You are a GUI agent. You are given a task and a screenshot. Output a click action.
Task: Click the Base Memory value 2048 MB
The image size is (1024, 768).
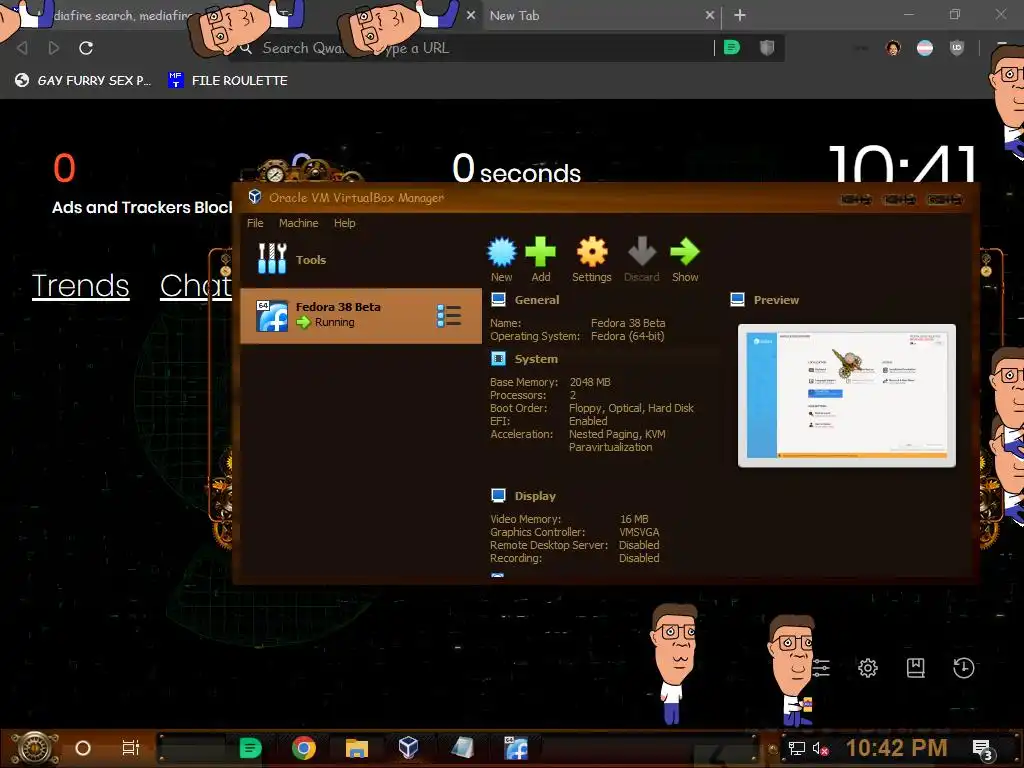[x=590, y=382]
